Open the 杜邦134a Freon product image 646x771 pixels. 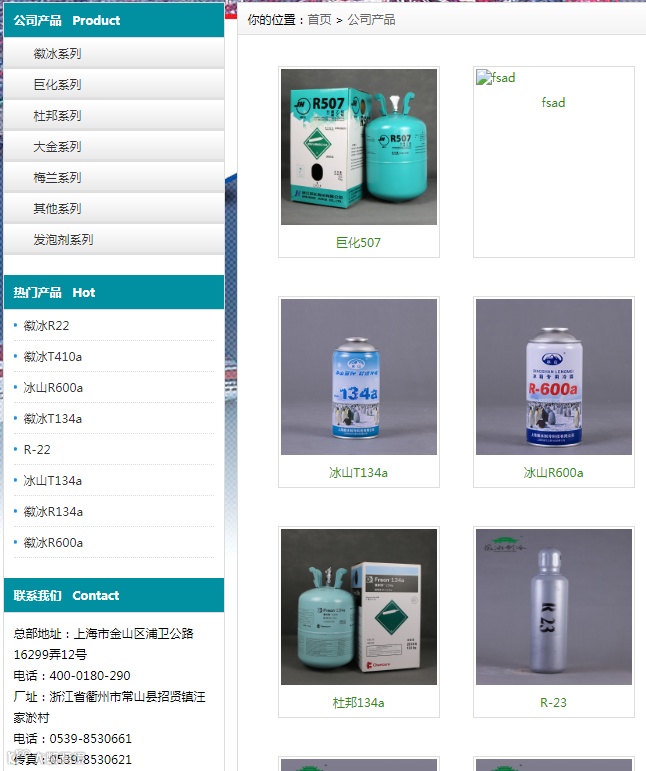click(359, 607)
